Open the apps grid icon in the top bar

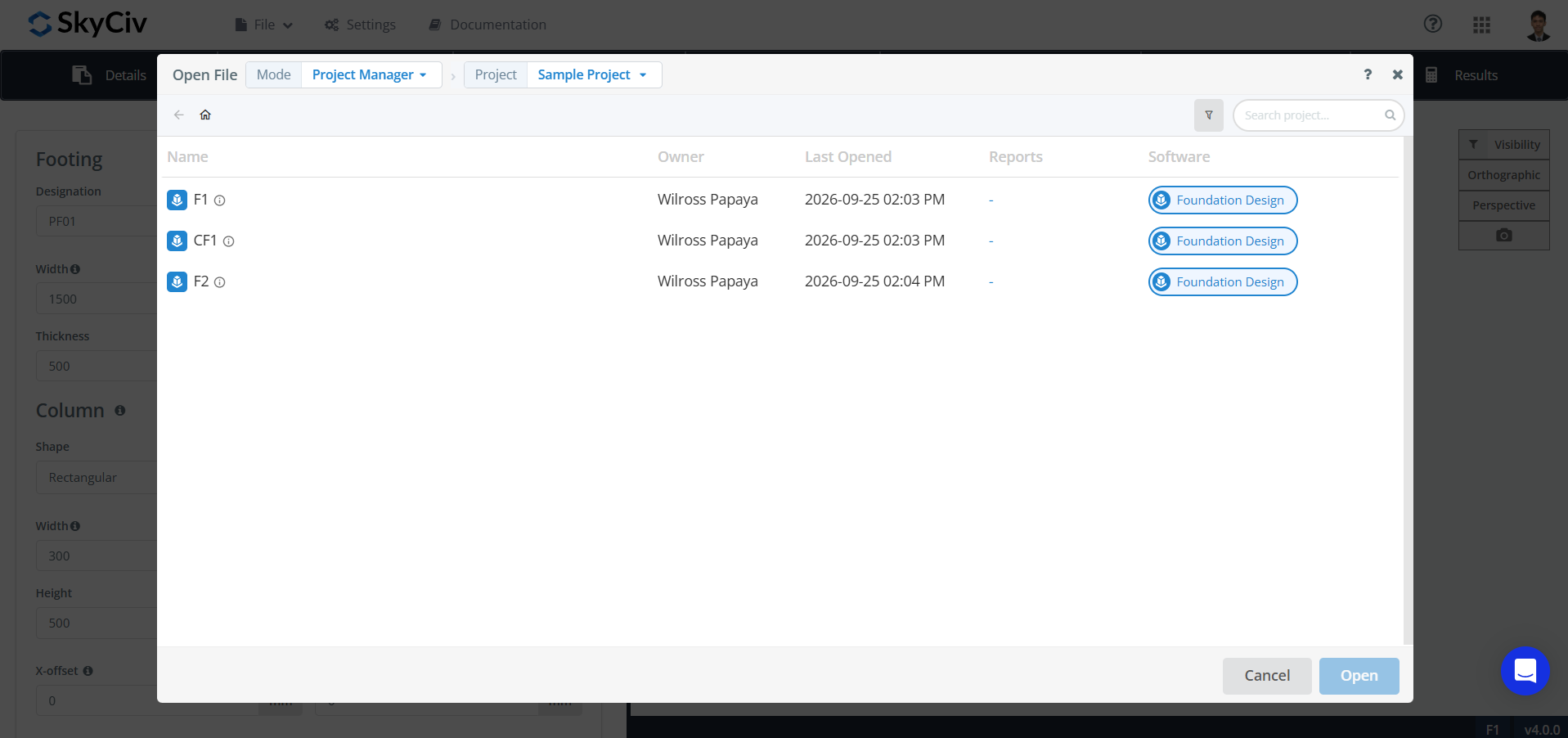click(x=1481, y=25)
